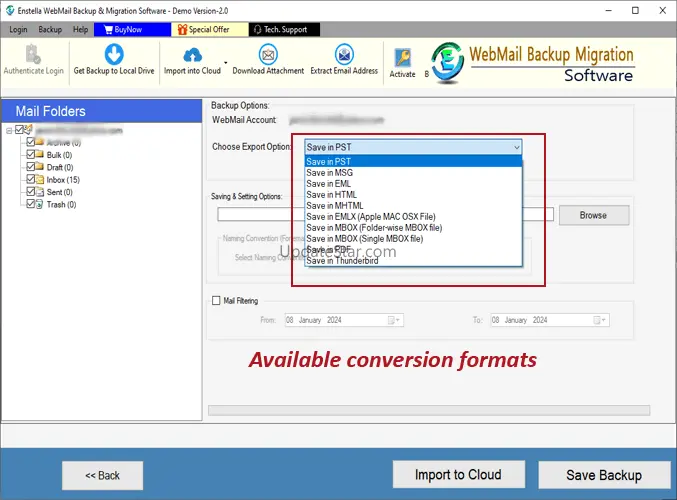
Task: Click the Authenticate Login toolbar icon
Action: [x=33, y=55]
